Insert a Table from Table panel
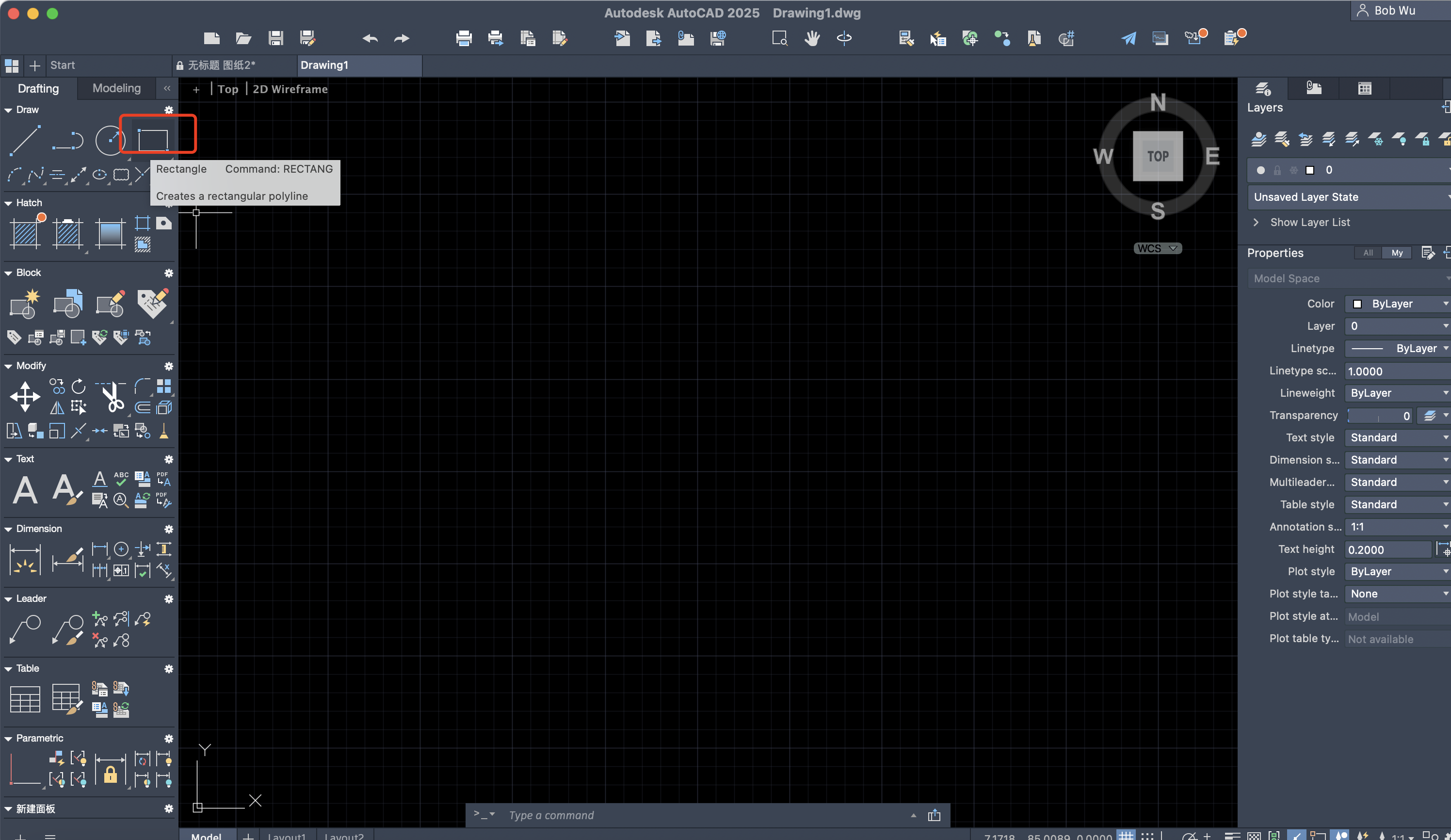 coord(25,699)
